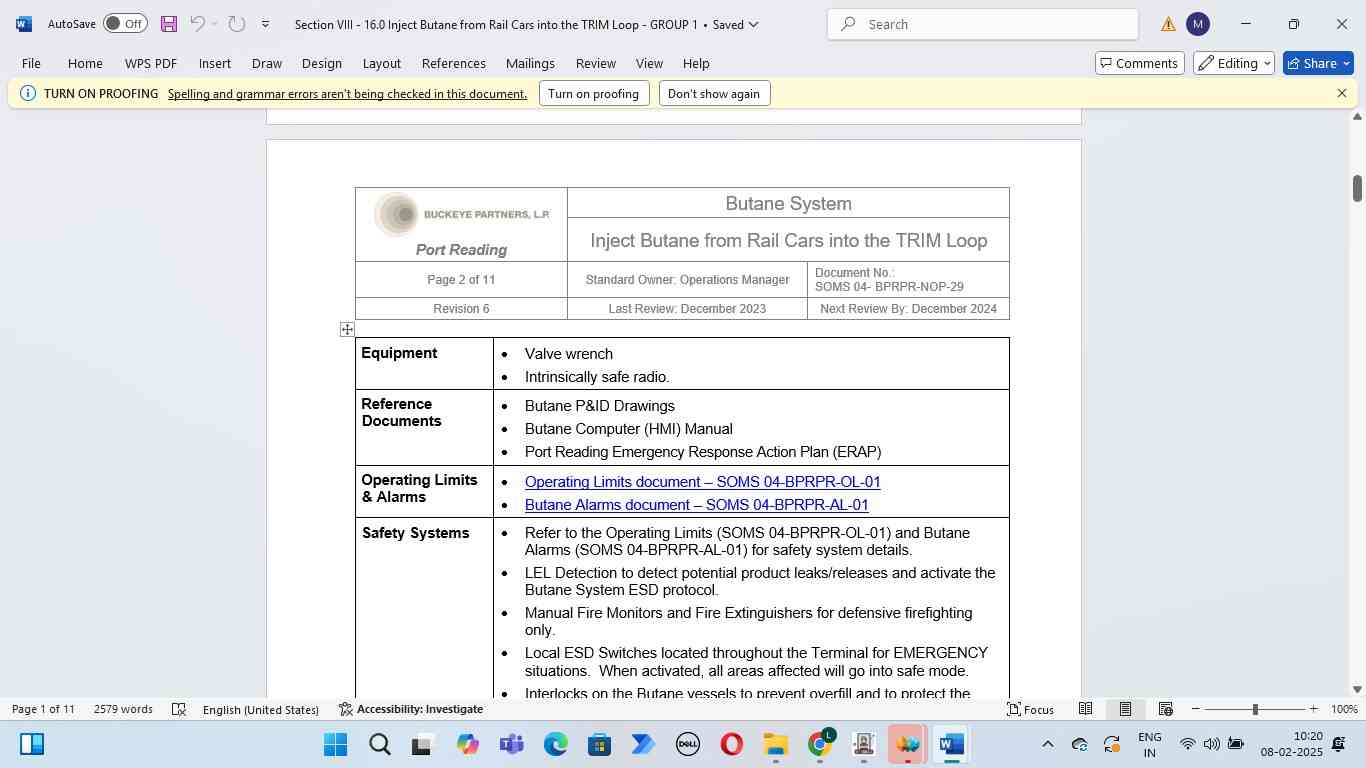1366x768 pixels.
Task: Open the References tab
Action: tap(454, 63)
